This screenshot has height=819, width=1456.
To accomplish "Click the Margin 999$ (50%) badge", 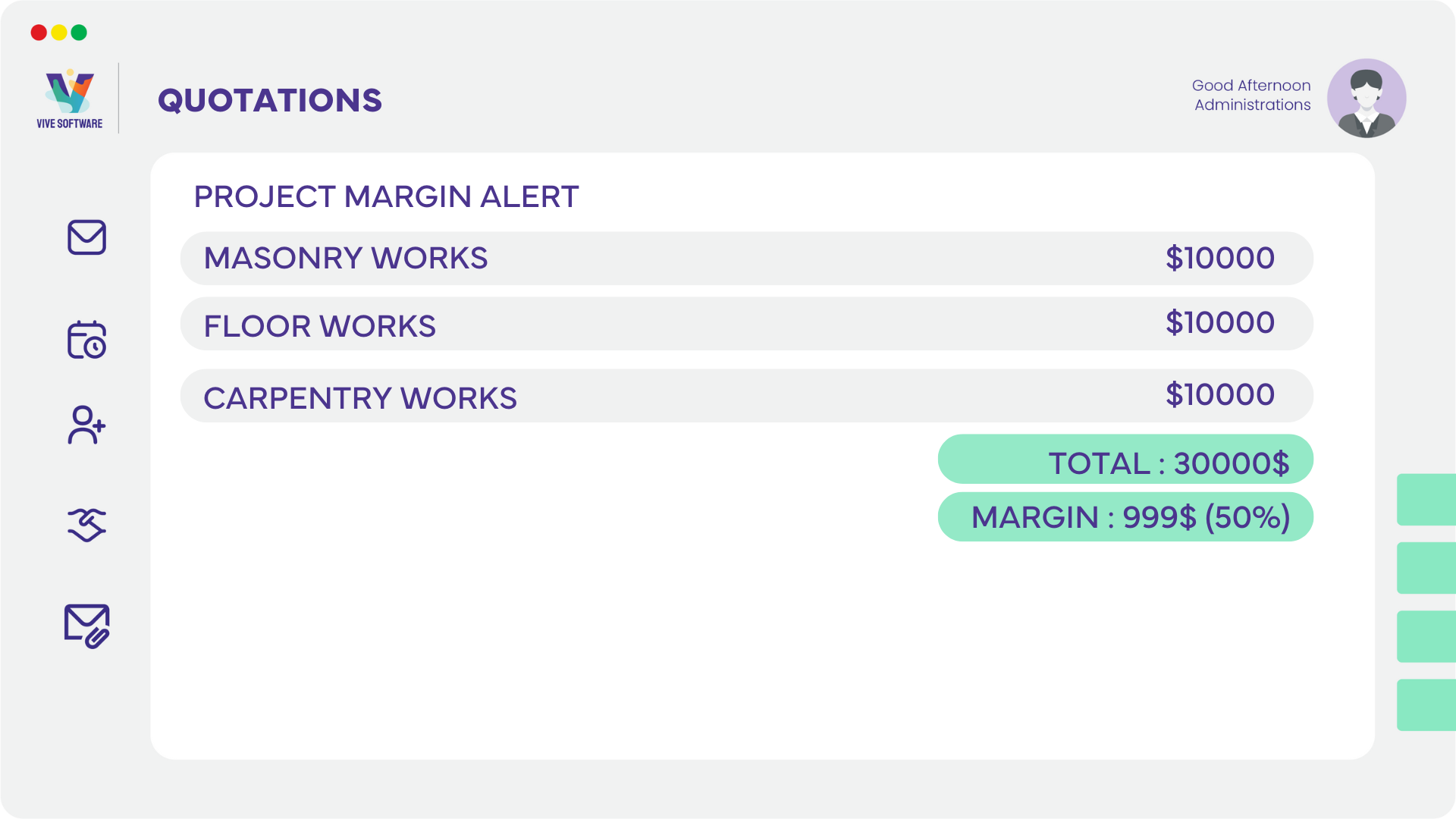I will coord(1125,517).
